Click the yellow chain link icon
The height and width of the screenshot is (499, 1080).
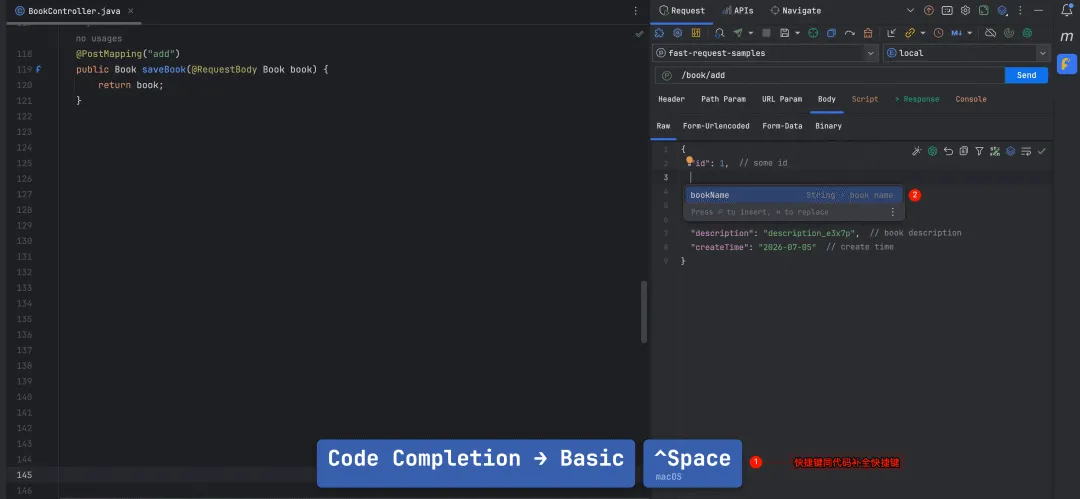[910, 33]
